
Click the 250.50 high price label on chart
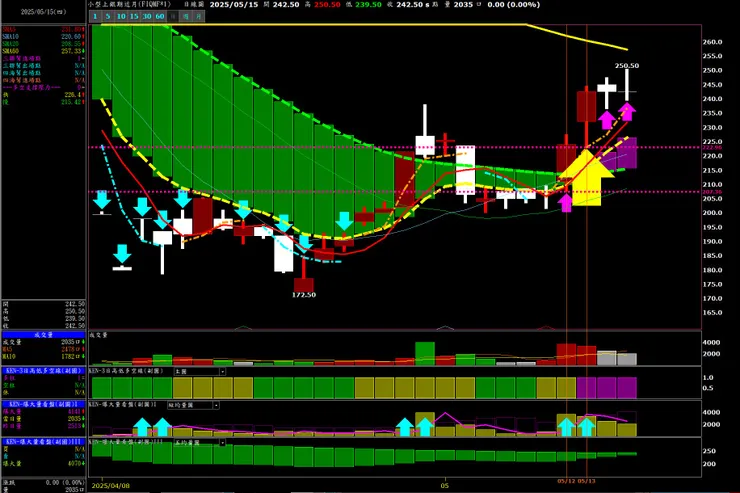(627, 66)
